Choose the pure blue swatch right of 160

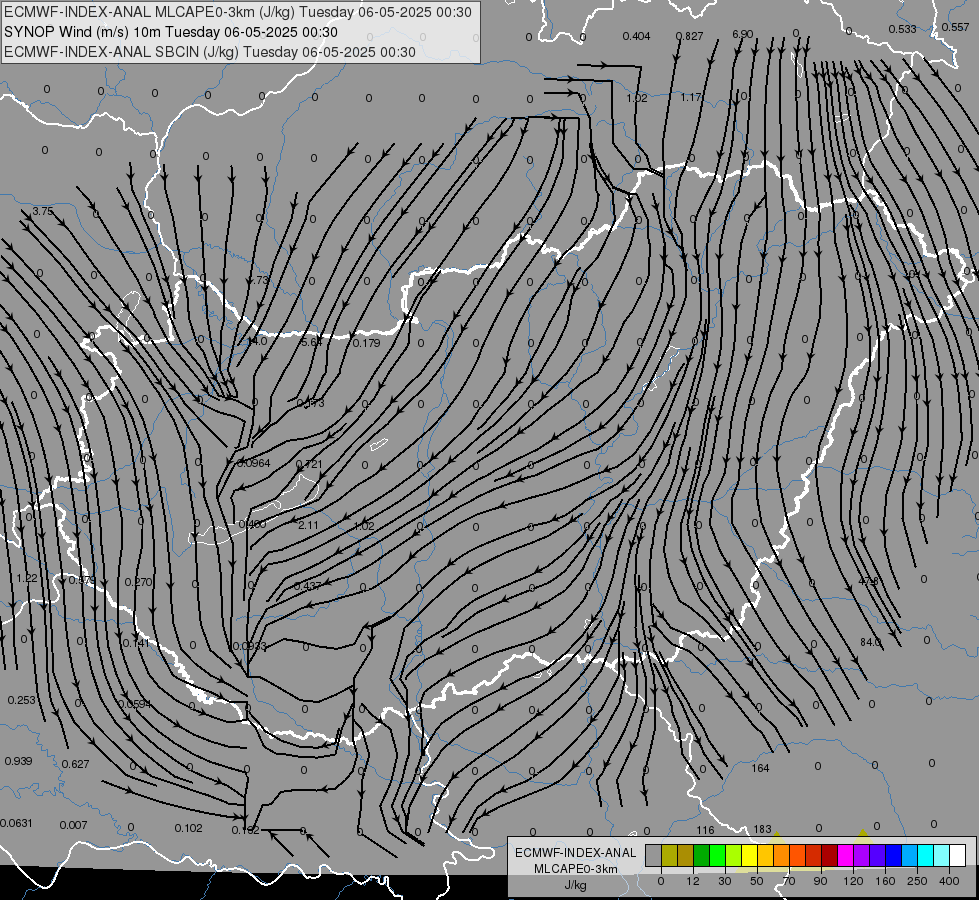click(x=894, y=855)
